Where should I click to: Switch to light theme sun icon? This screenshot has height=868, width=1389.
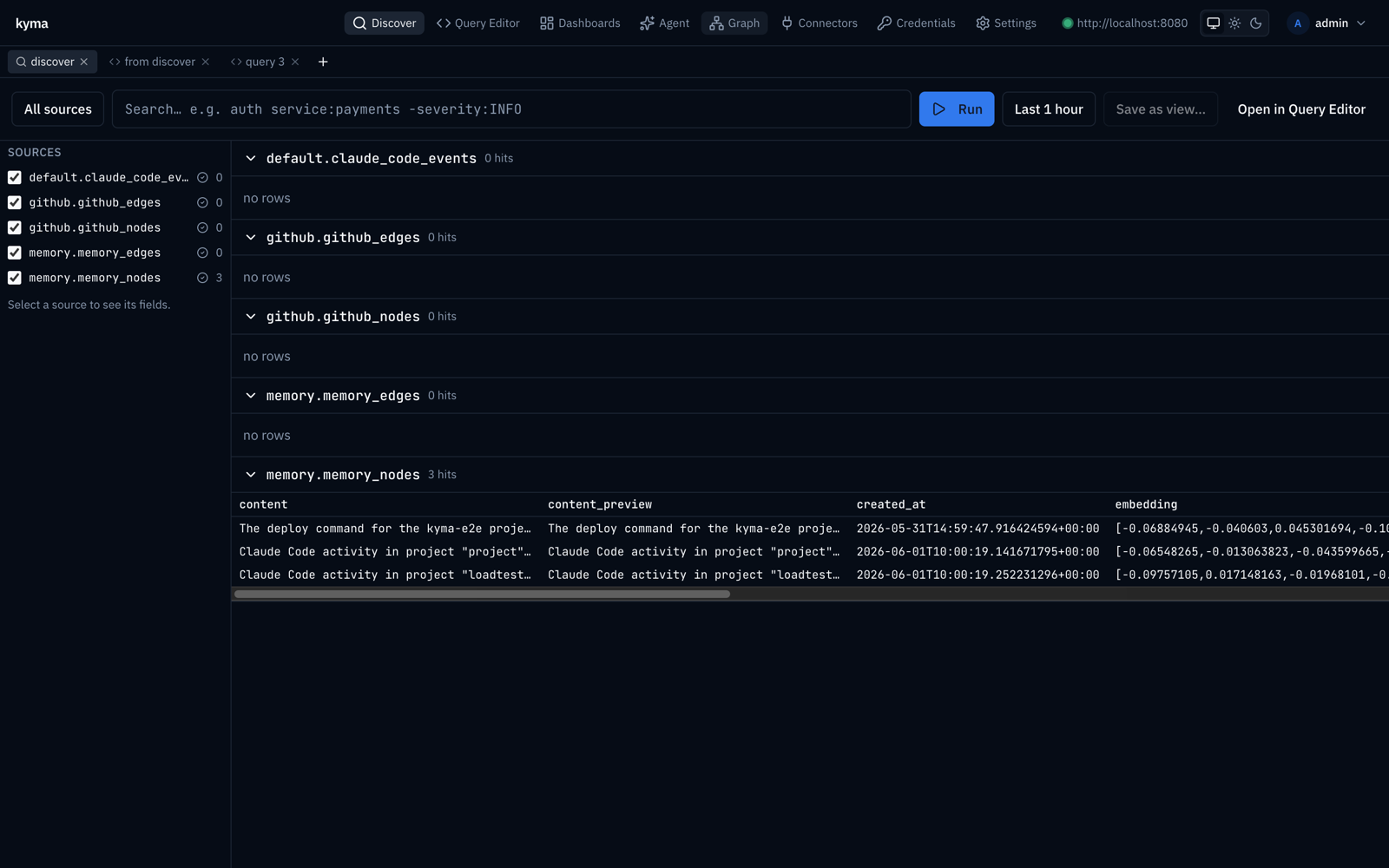[1234, 23]
